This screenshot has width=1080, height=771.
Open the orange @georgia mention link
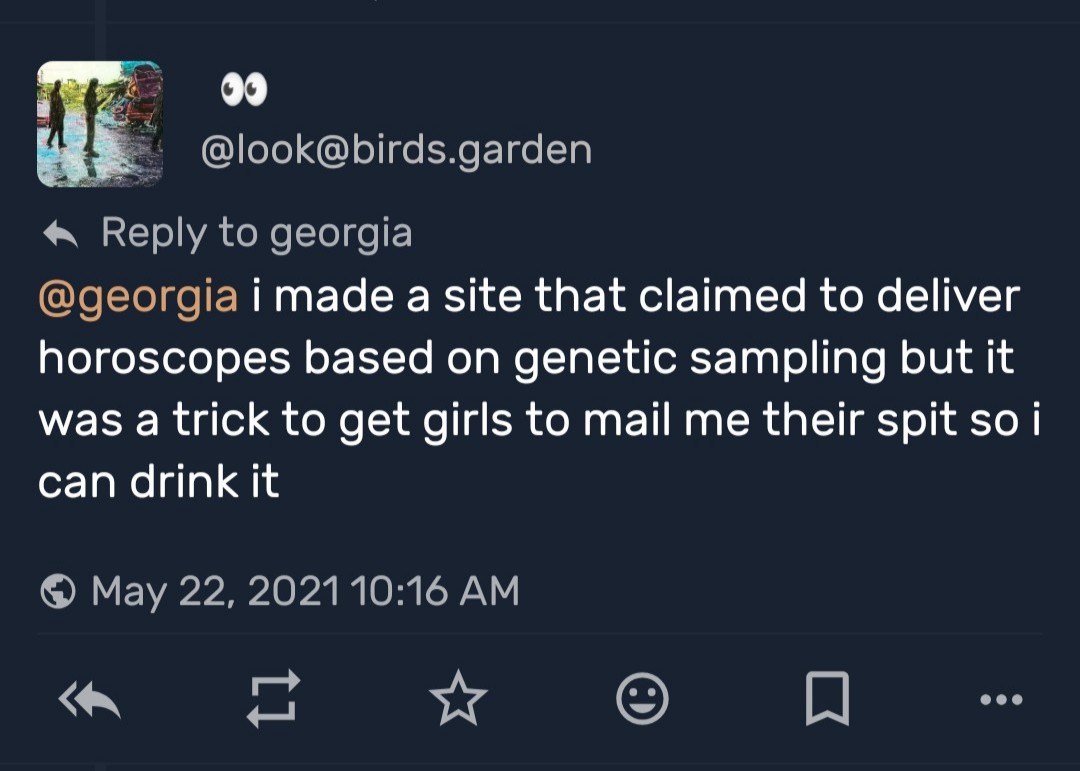(138, 297)
